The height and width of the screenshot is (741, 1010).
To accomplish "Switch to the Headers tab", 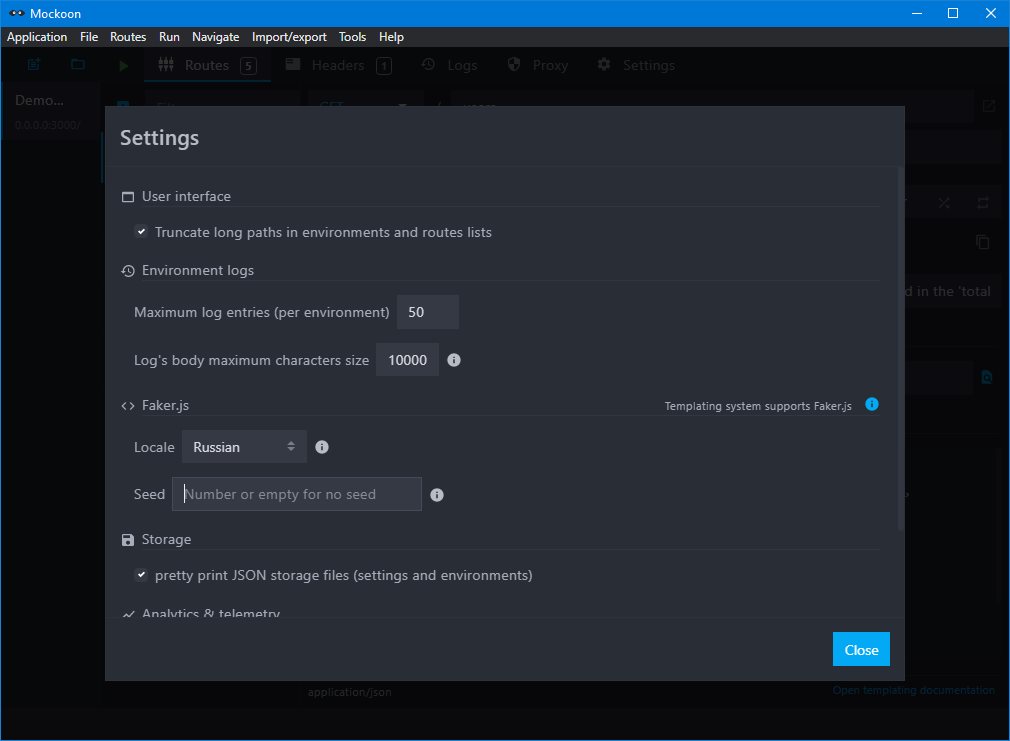I will [x=338, y=65].
